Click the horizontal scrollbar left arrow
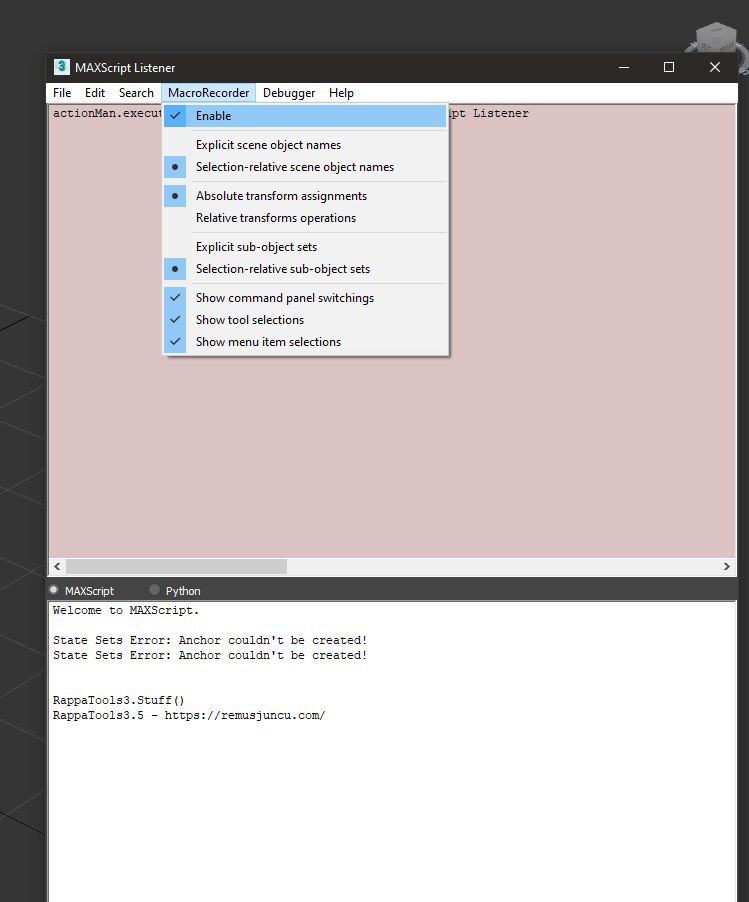749x902 pixels. (x=57, y=566)
